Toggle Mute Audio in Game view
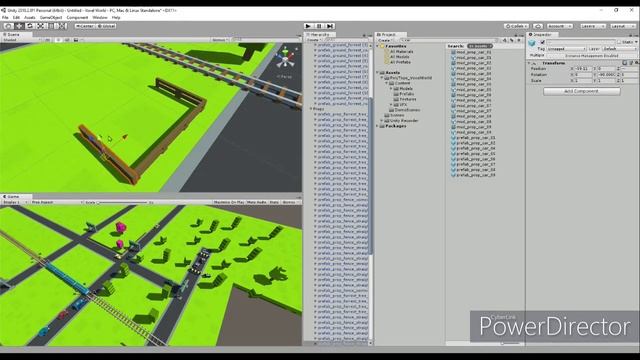This screenshot has height=360, width=640. pos(257,202)
